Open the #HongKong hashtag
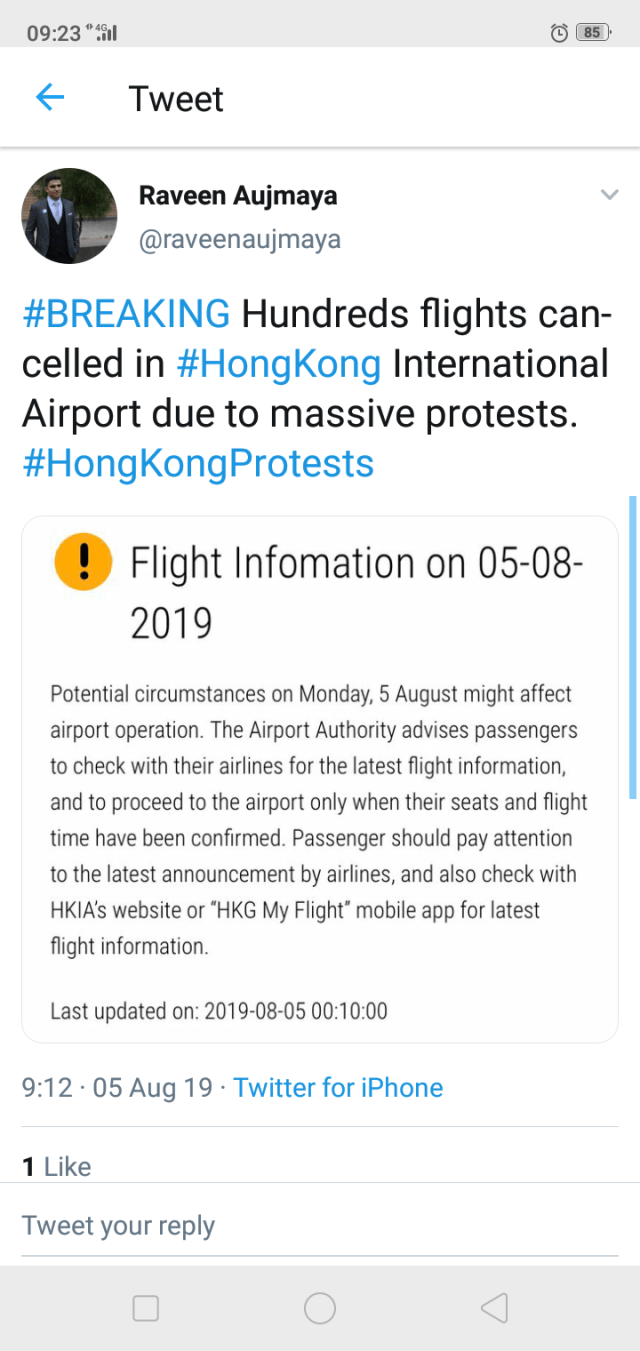 (278, 363)
